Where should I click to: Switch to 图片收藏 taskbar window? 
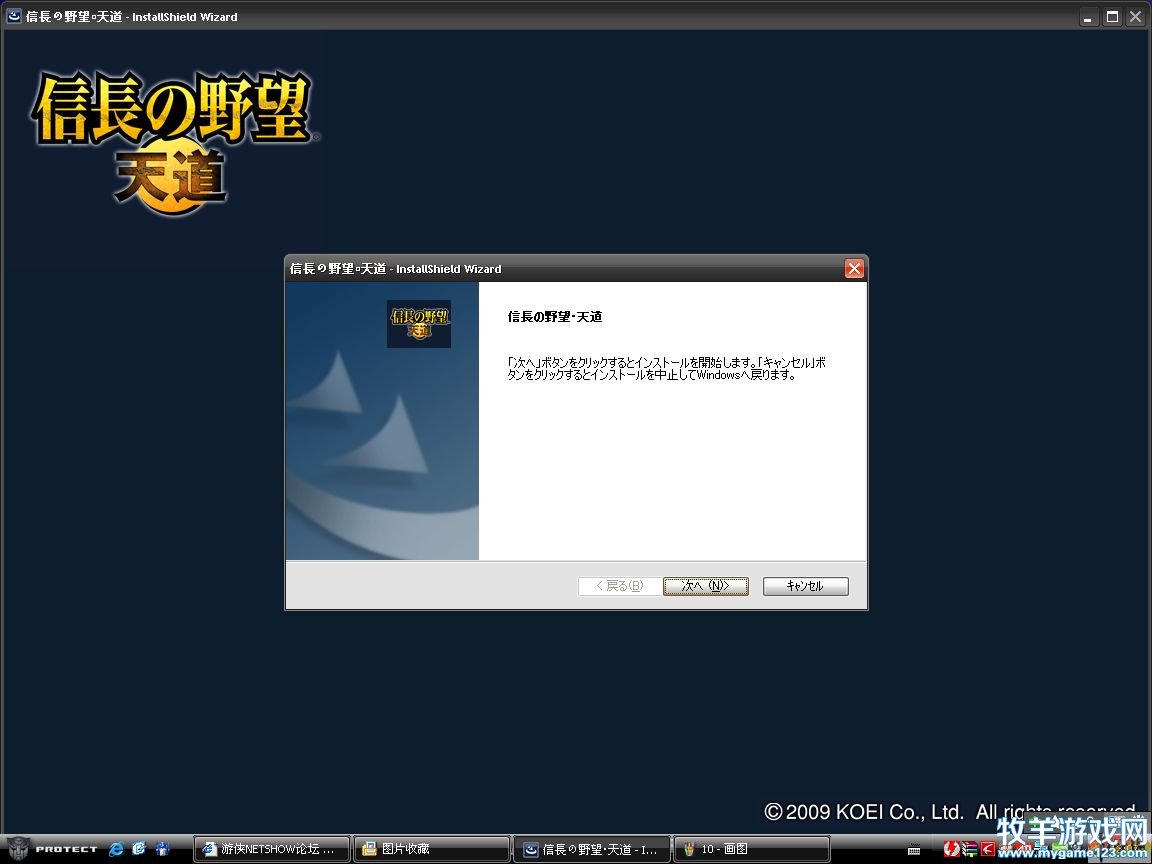tap(432, 849)
